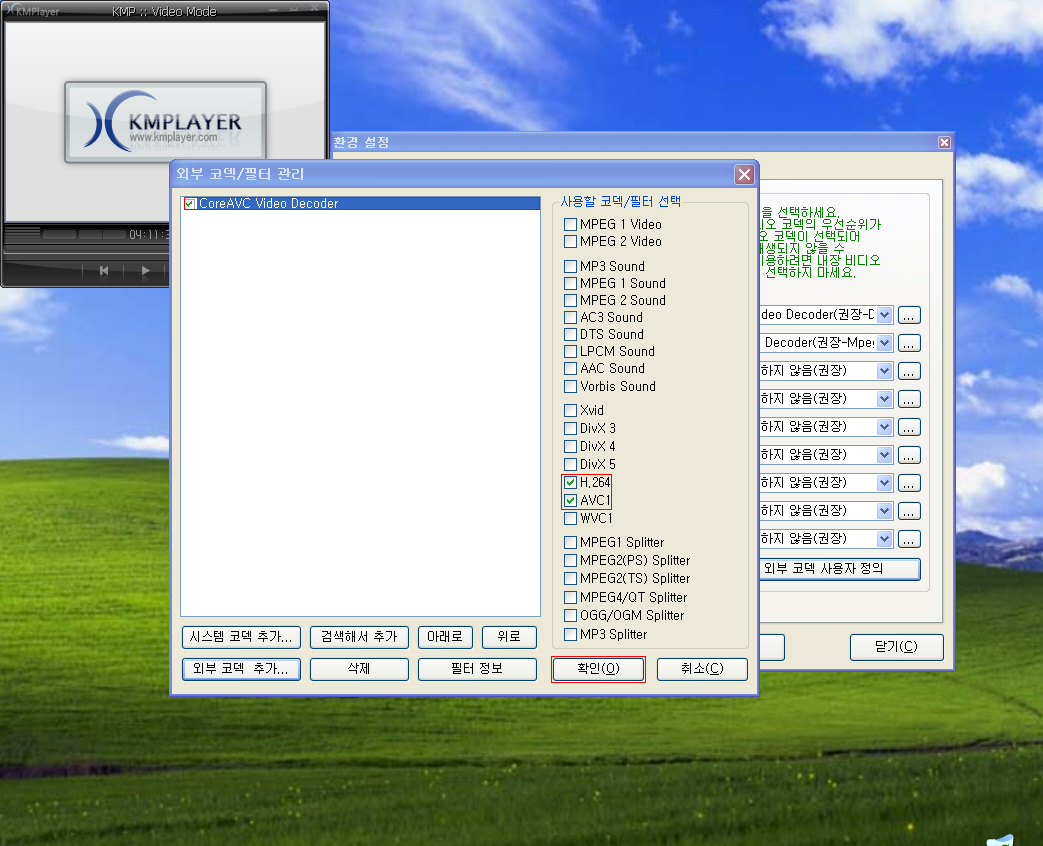The width and height of the screenshot is (1043, 846).
Task: Enable the OGG/OGM Splitter checkbox
Action: (570, 615)
